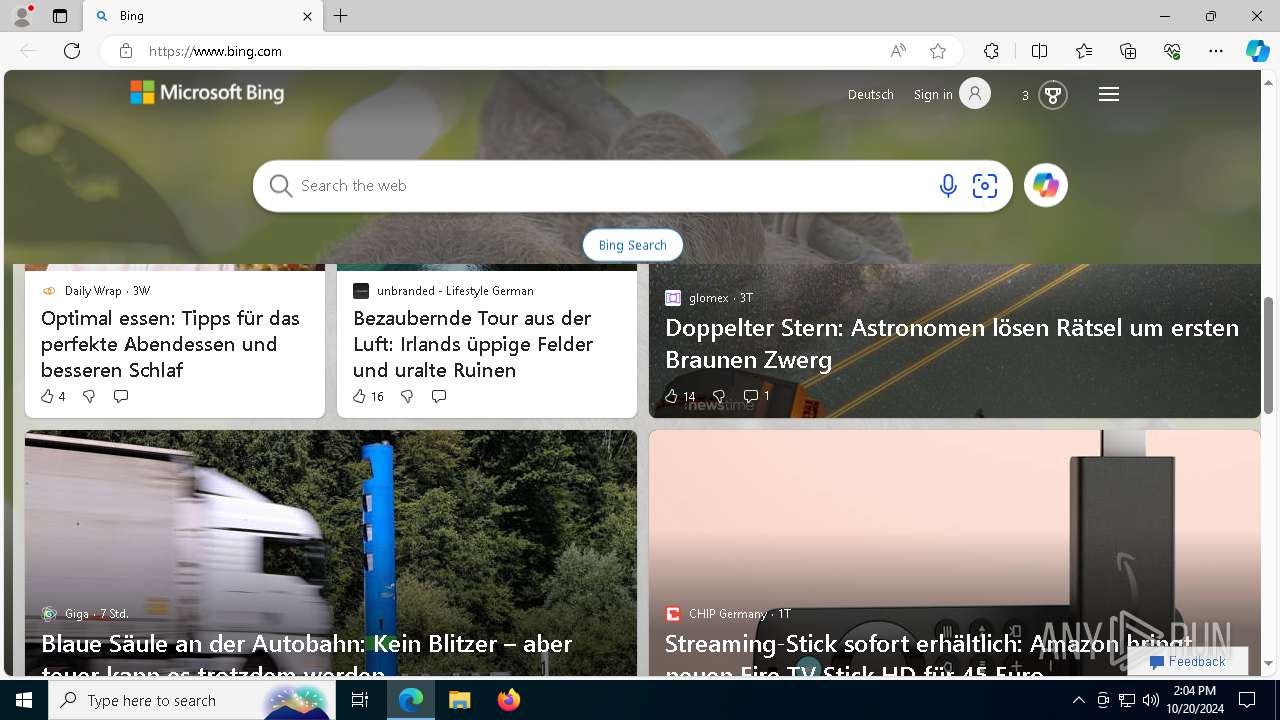Screen dimensions: 1280x720
Task: Like the Bezaubernde Tour article
Action: click(368, 397)
